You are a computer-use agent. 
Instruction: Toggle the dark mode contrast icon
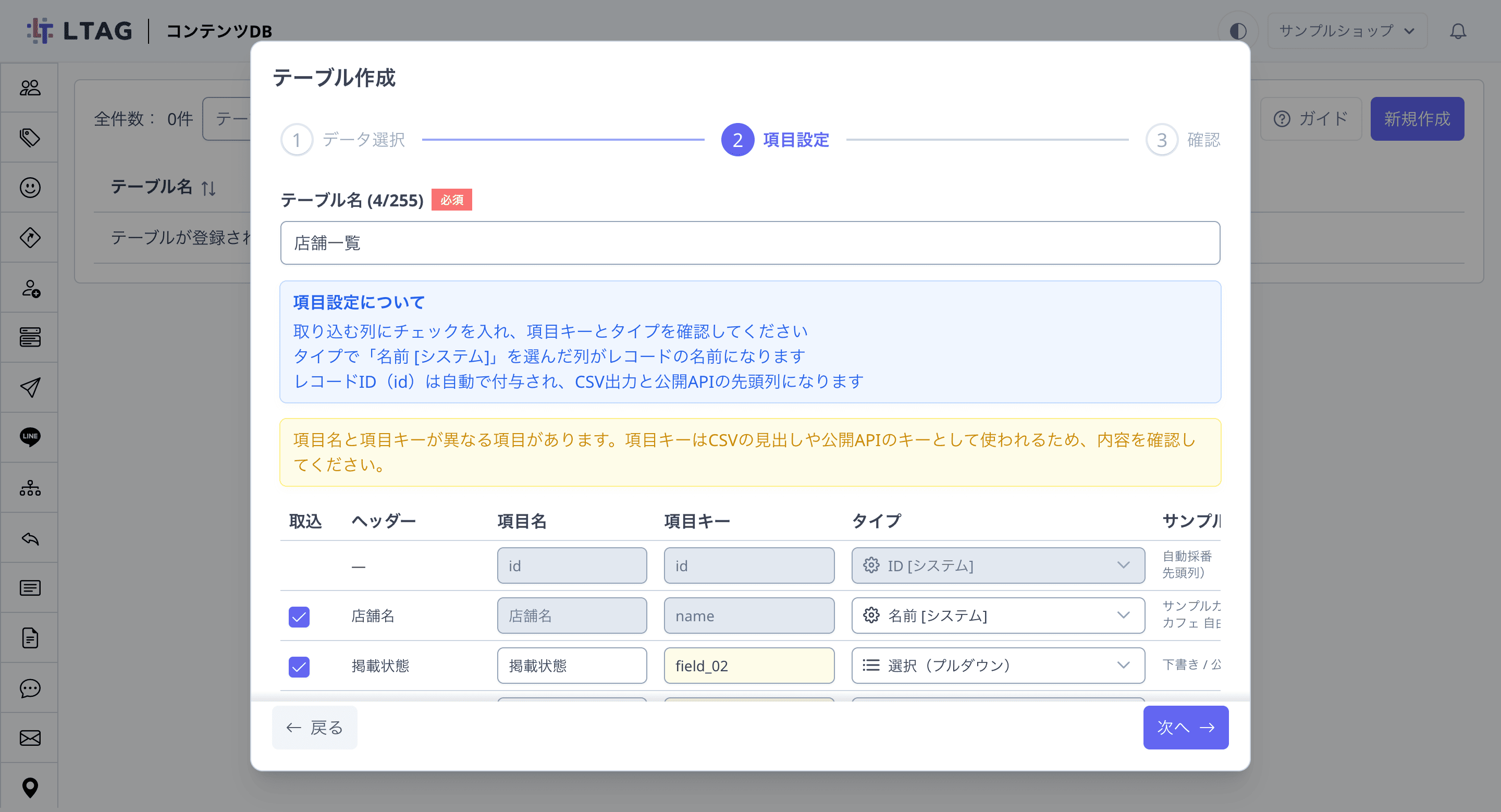click(1238, 31)
